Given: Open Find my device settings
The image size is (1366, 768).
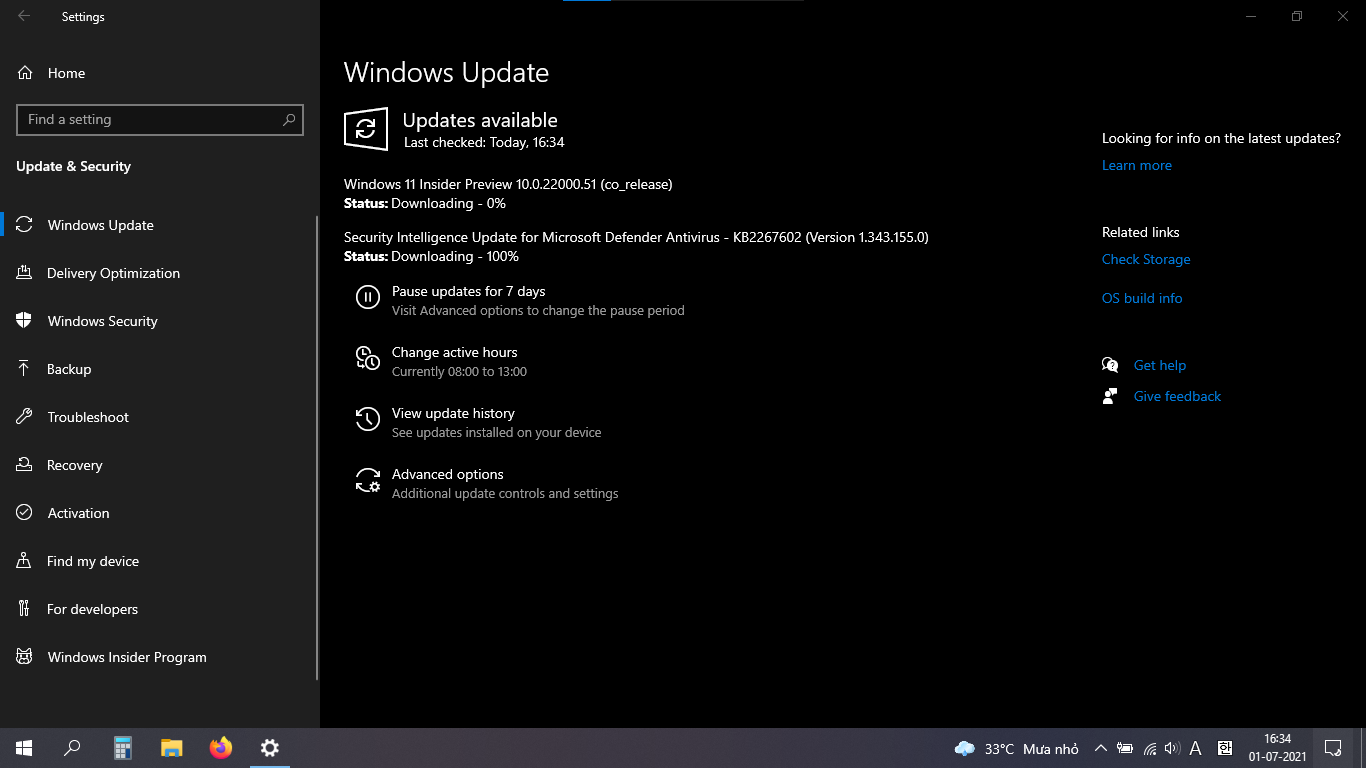Looking at the screenshot, I should coord(160,561).
